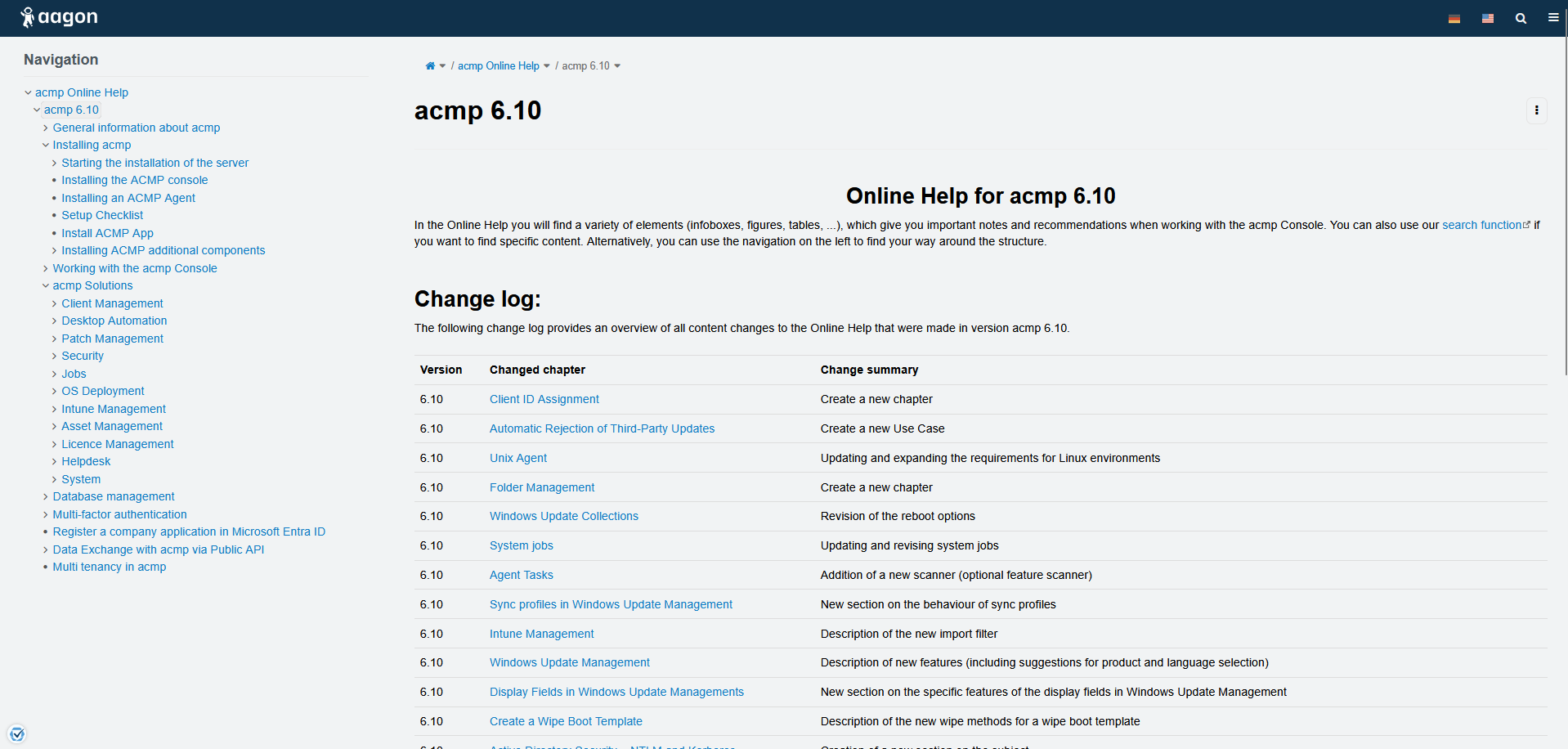
Task: Open Data Exchange with acmp via Public API
Action: click(x=159, y=549)
